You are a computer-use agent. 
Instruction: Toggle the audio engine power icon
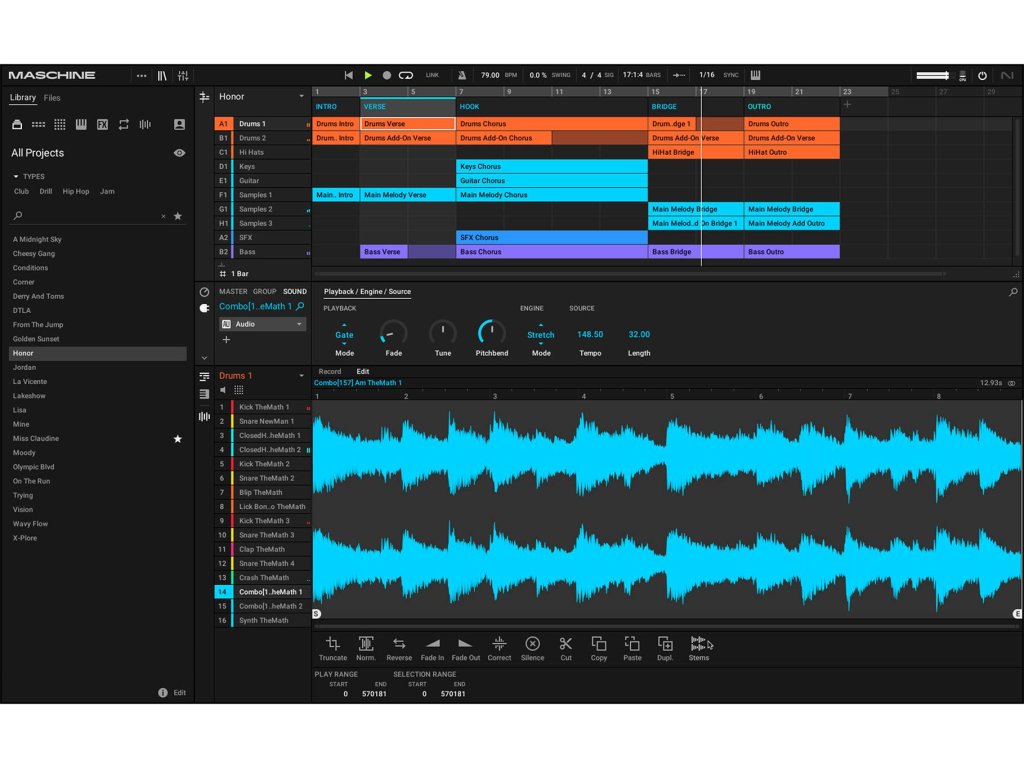(x=982, y=75)
